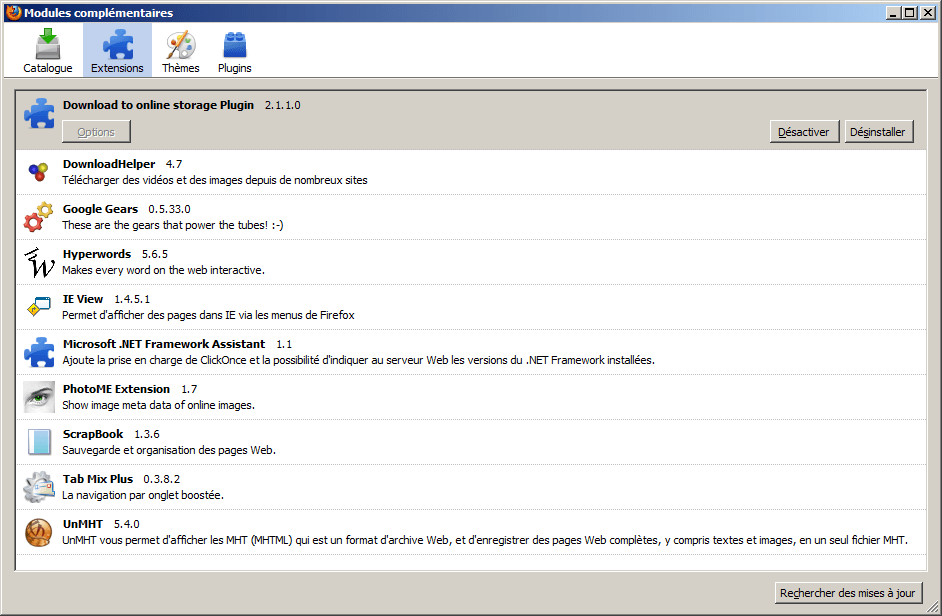Click the UnMHT icon
Viewport: 942px width, 616px height.
click(x=39, y=532)
